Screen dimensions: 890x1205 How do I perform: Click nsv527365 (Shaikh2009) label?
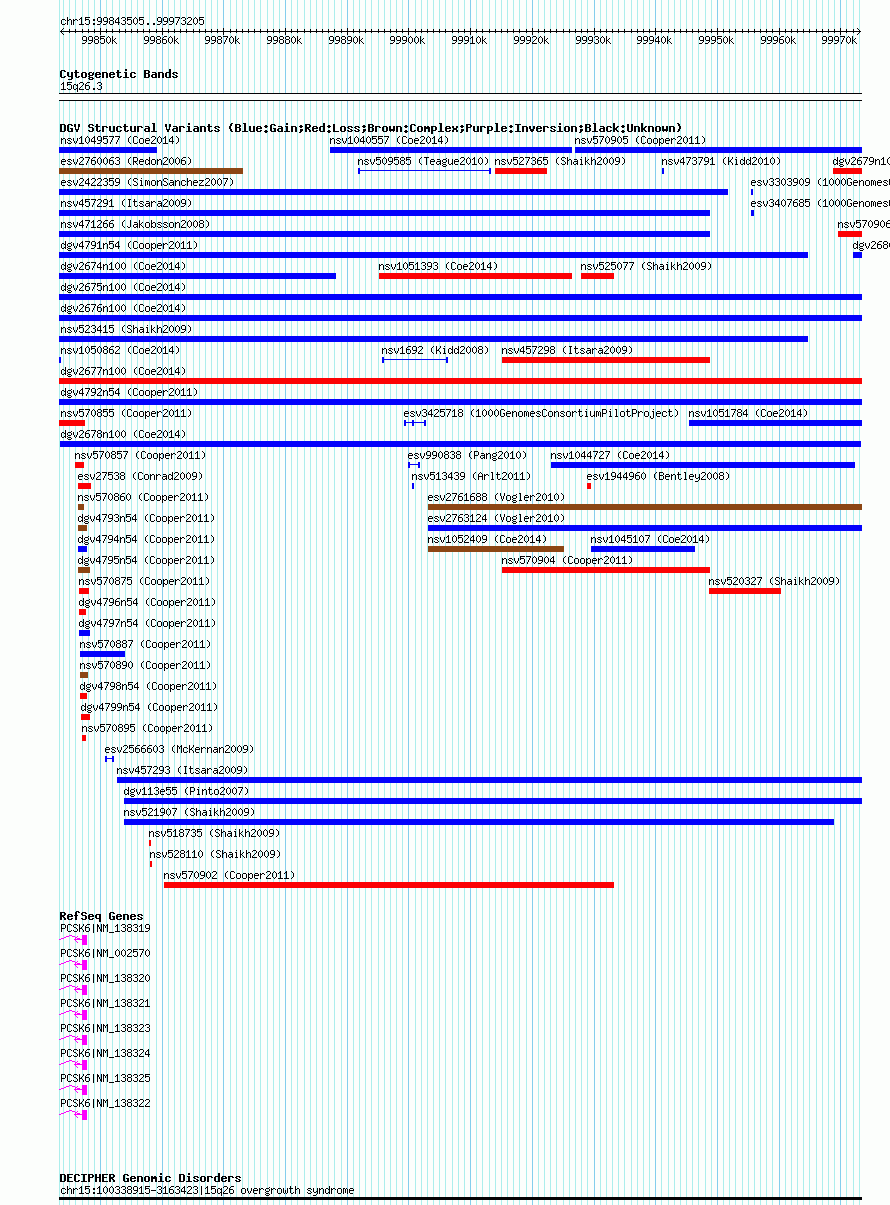tap(560, 162)
